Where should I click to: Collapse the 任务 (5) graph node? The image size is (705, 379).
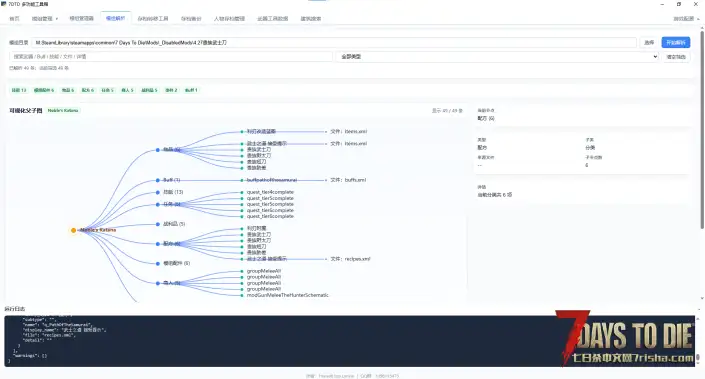tap(158, 204)
